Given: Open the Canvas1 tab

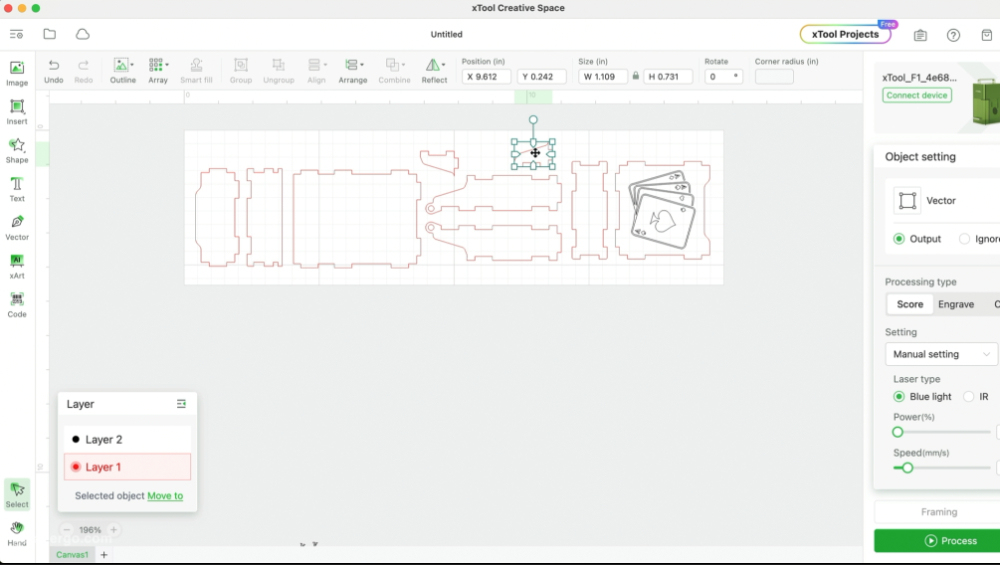Looking at the screenshot, I should coord(72,554).
